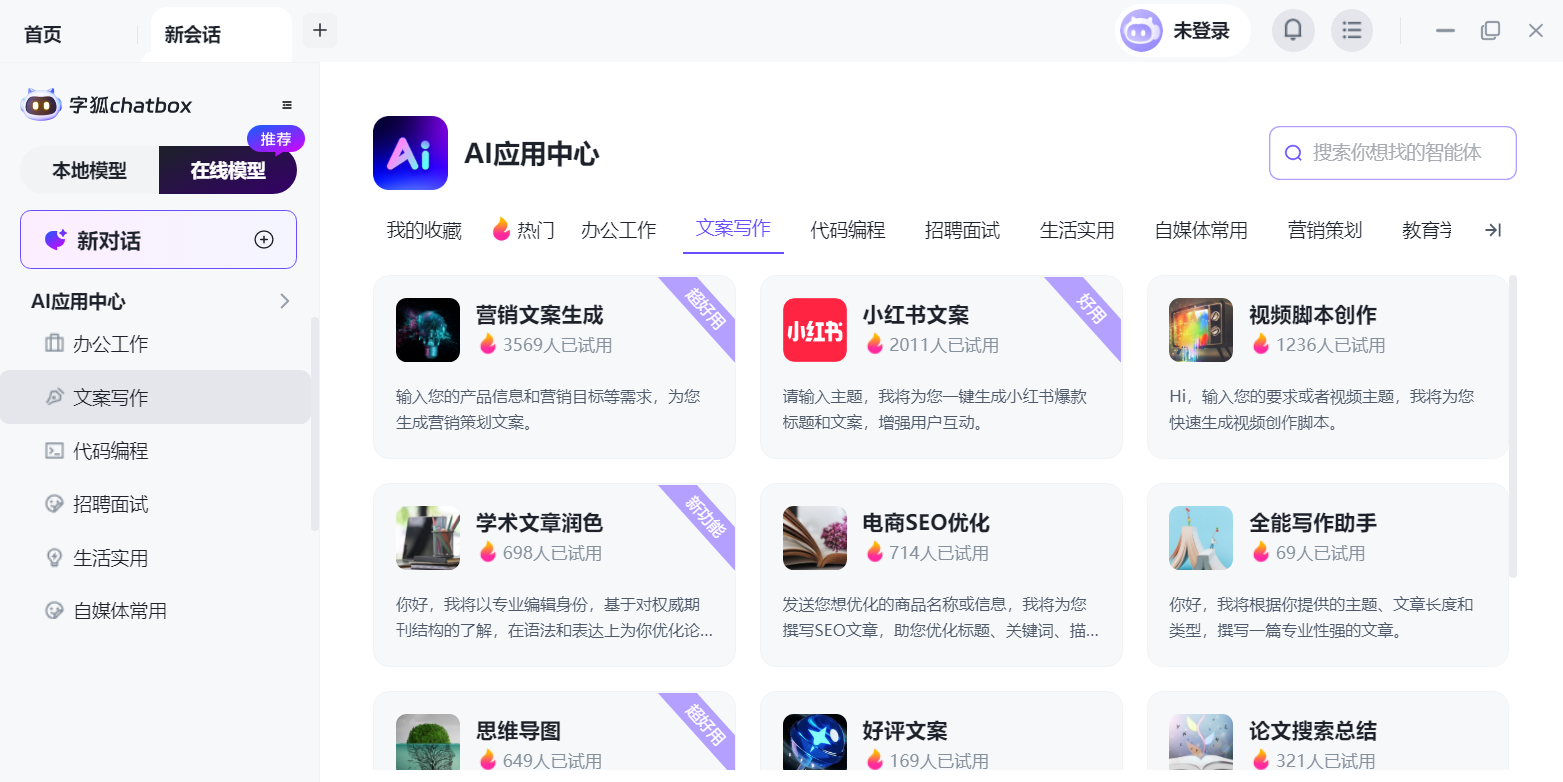Go to the 首页 window tab

coord(43,34)
